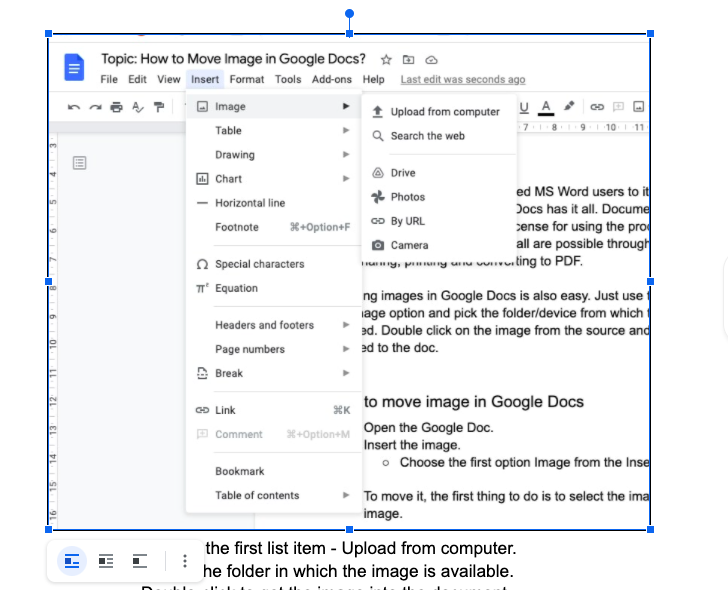This screenshot has width=728, height=590.
Task: Click the selected screenshot image
Action: [349, 281]
